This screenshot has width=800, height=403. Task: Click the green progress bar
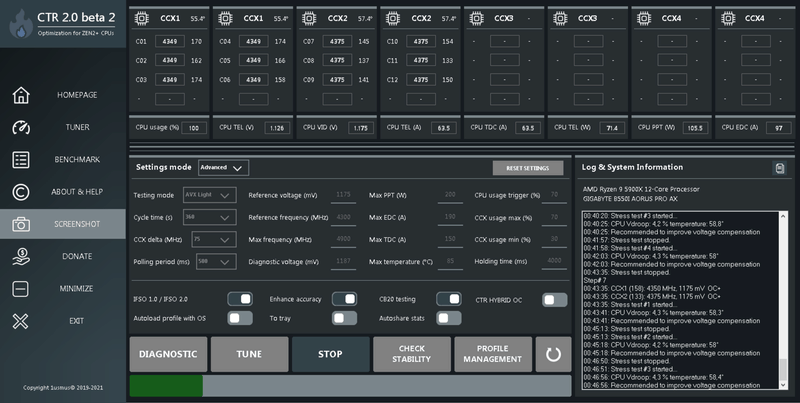(166, 386)
